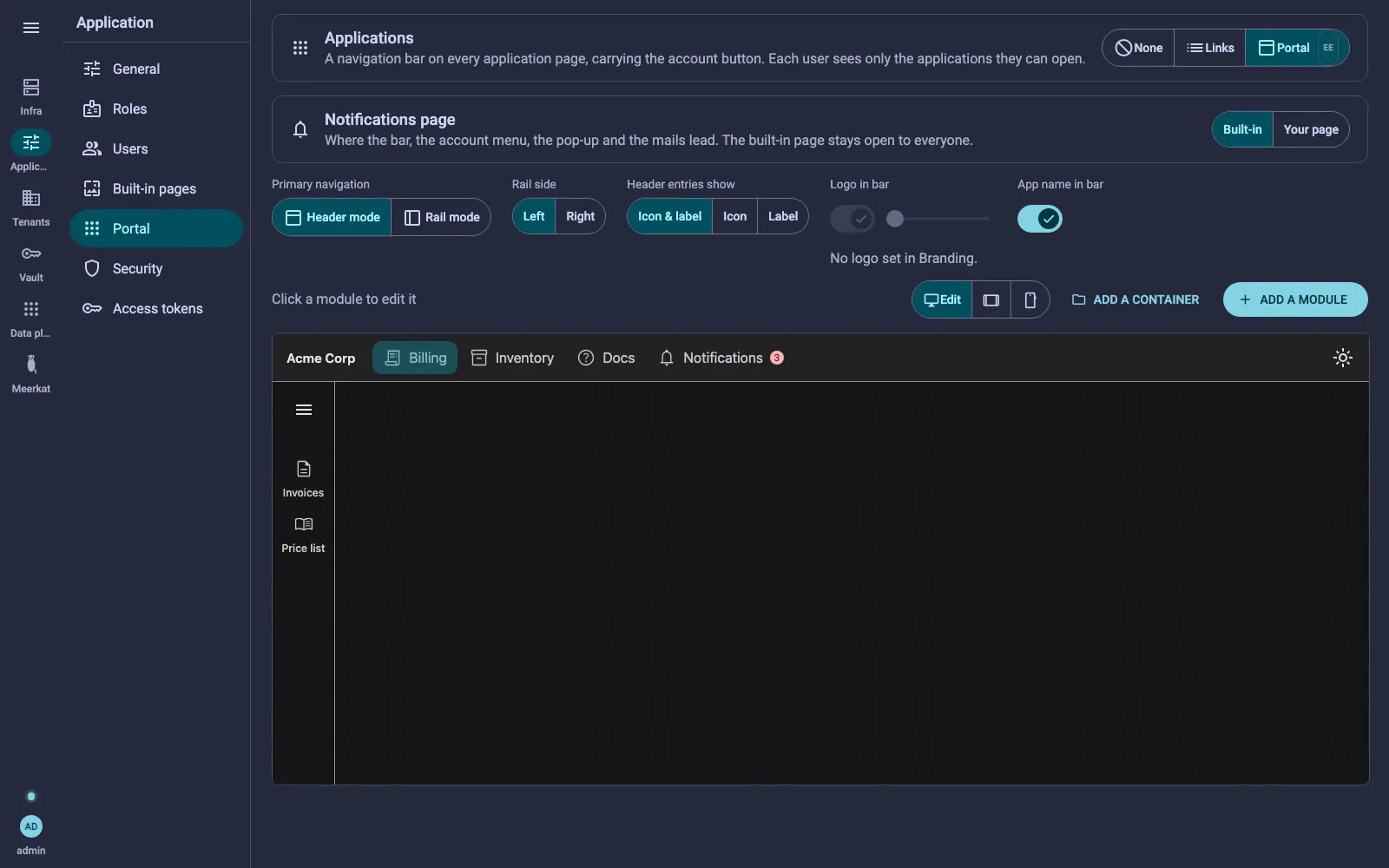The image size is (1389, 868).
Task: Click the logo size slider handle
Action: coord(895,219)
